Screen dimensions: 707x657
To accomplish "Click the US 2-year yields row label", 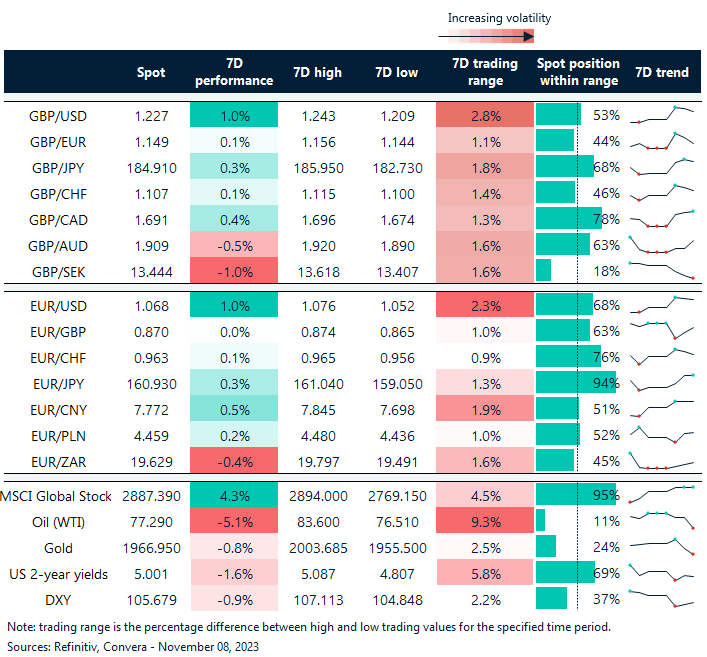I will coord(57,572).
